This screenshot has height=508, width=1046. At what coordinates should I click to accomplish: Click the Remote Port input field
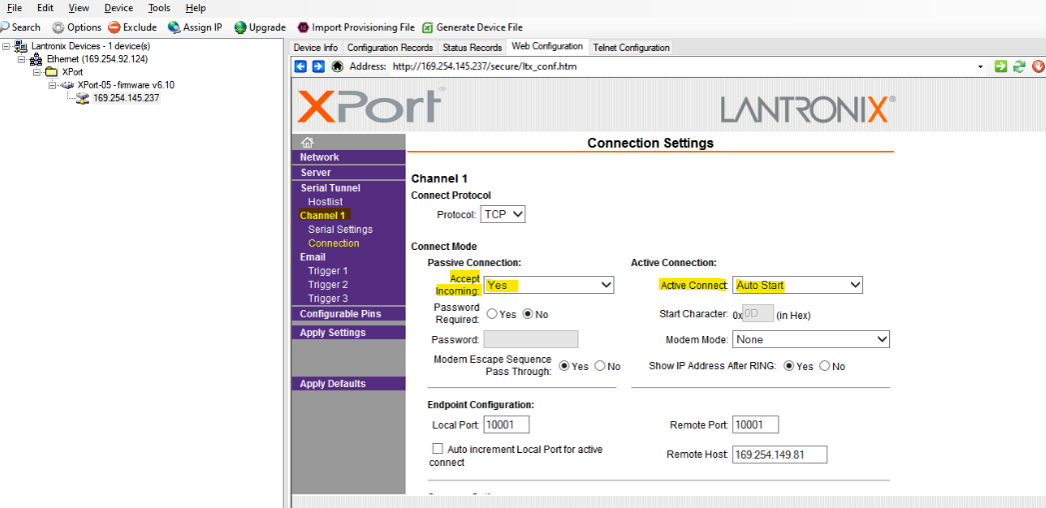(x=755, y=425)
